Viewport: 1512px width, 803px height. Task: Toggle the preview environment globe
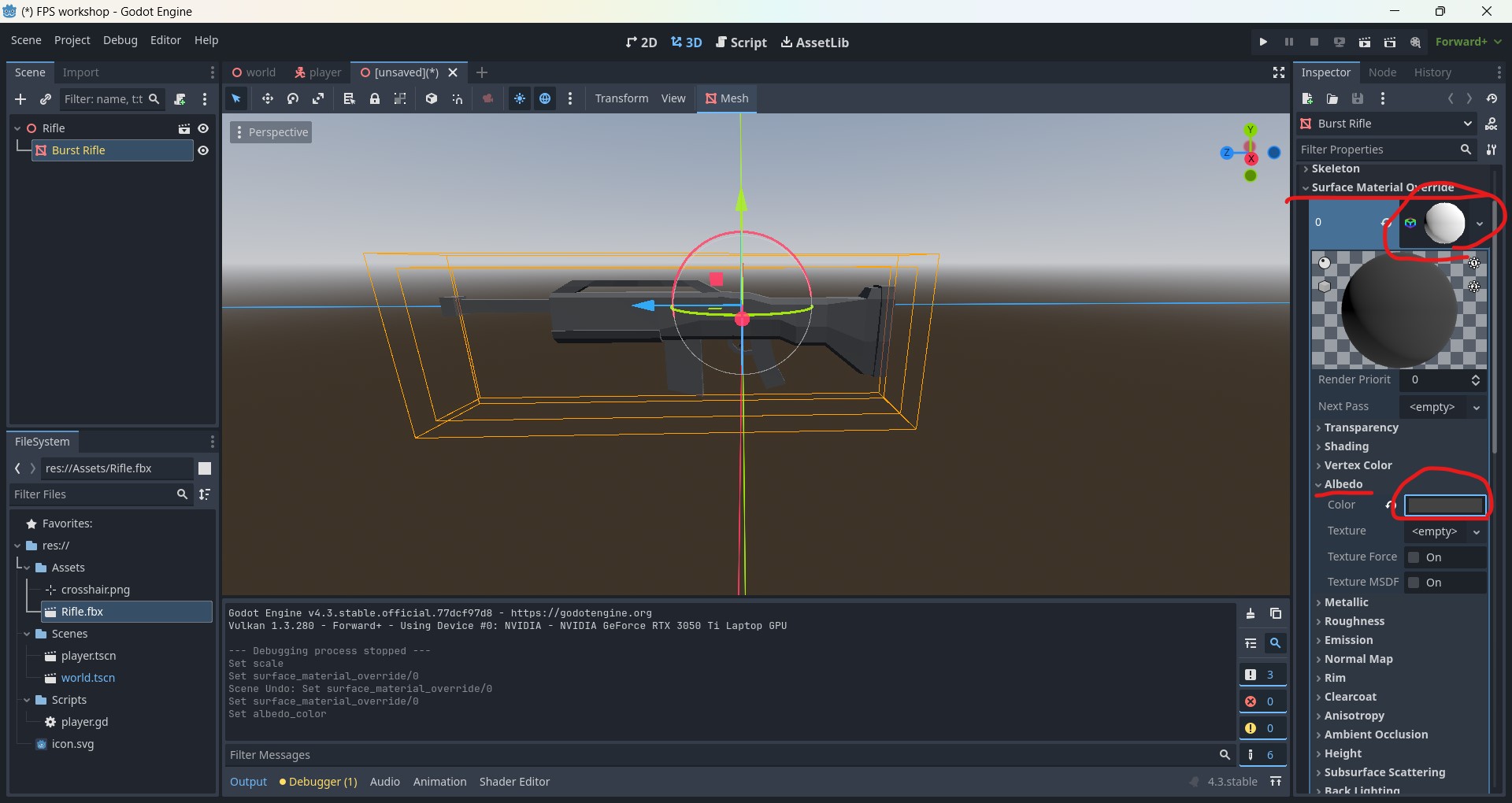tap(546, 98)
